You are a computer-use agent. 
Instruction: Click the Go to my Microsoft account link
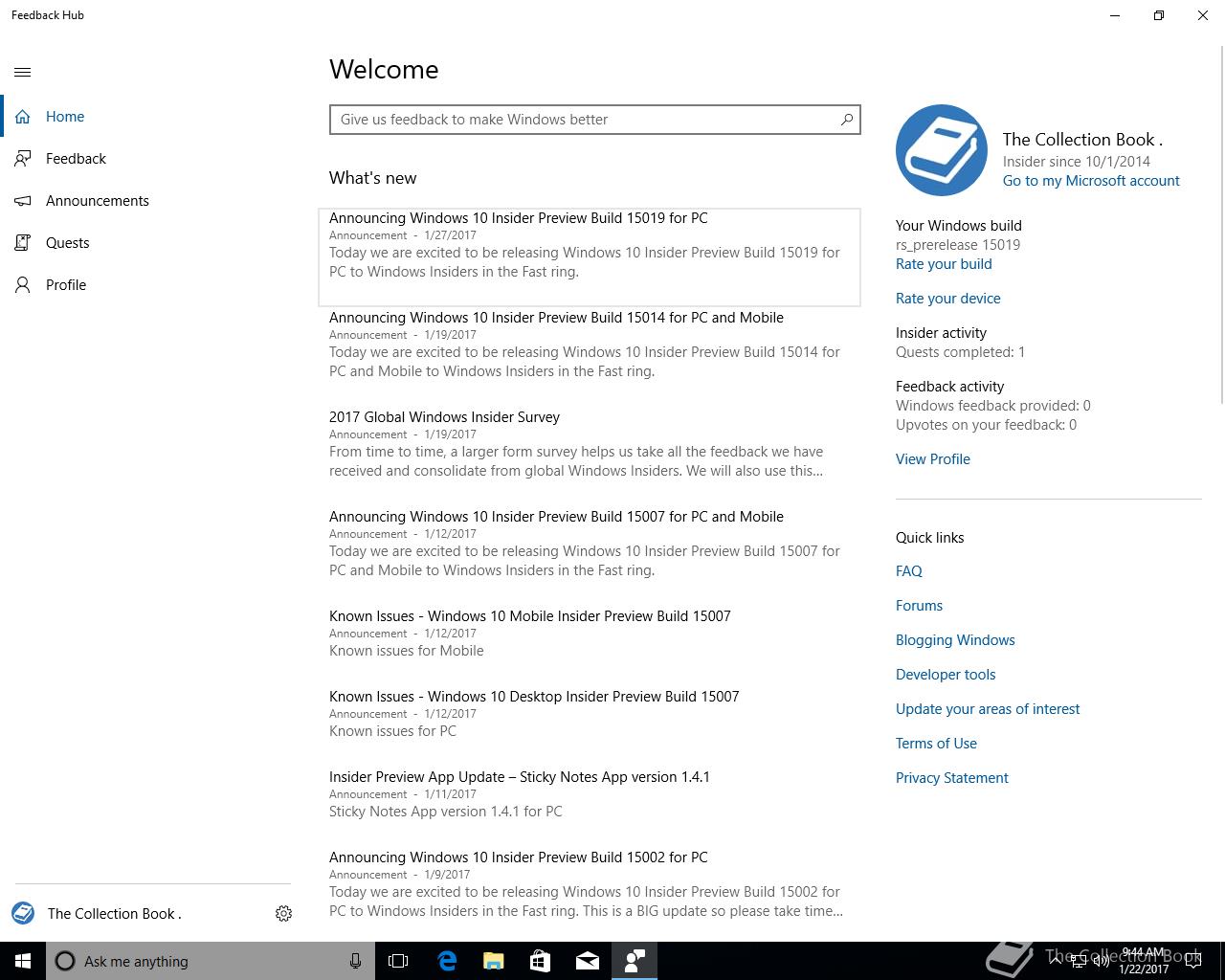[x=1091, y=181]
